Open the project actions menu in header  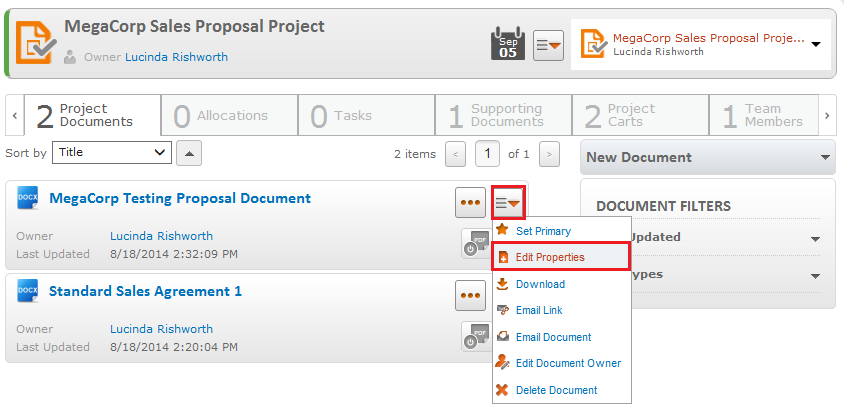[x=548, y=45]
